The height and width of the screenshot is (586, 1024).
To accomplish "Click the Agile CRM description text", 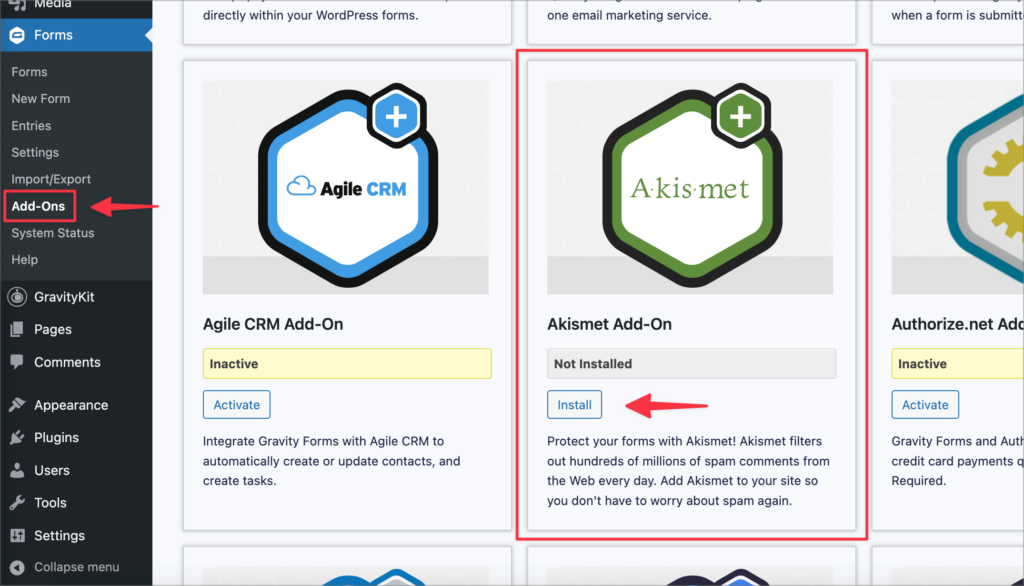I will [x=332, y=461].
